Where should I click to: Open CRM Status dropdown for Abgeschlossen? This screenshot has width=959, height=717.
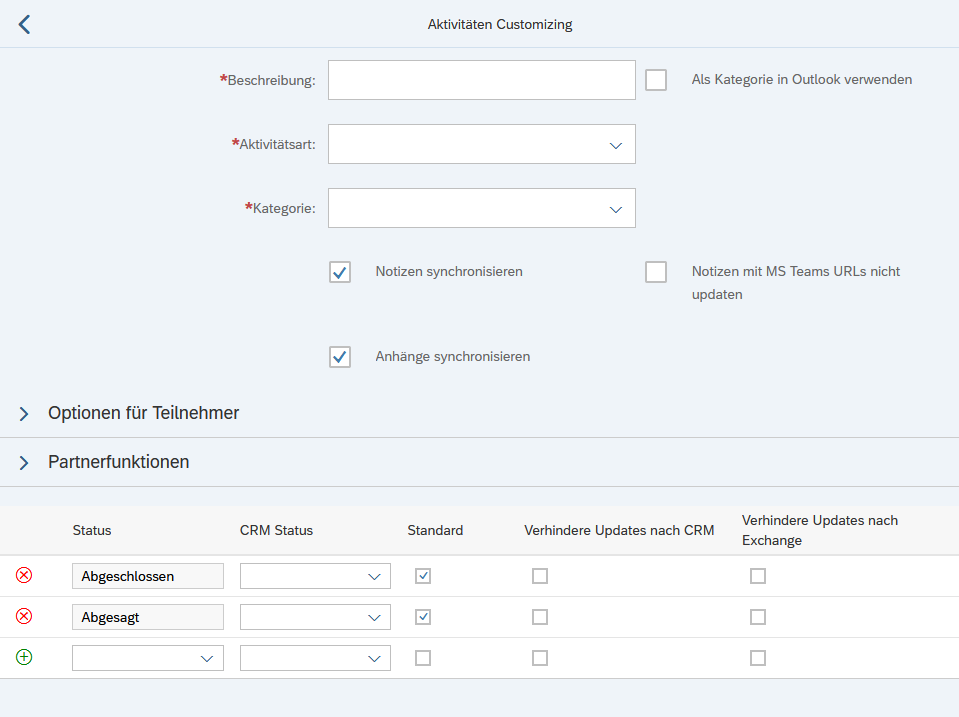[x=374, y=576]
